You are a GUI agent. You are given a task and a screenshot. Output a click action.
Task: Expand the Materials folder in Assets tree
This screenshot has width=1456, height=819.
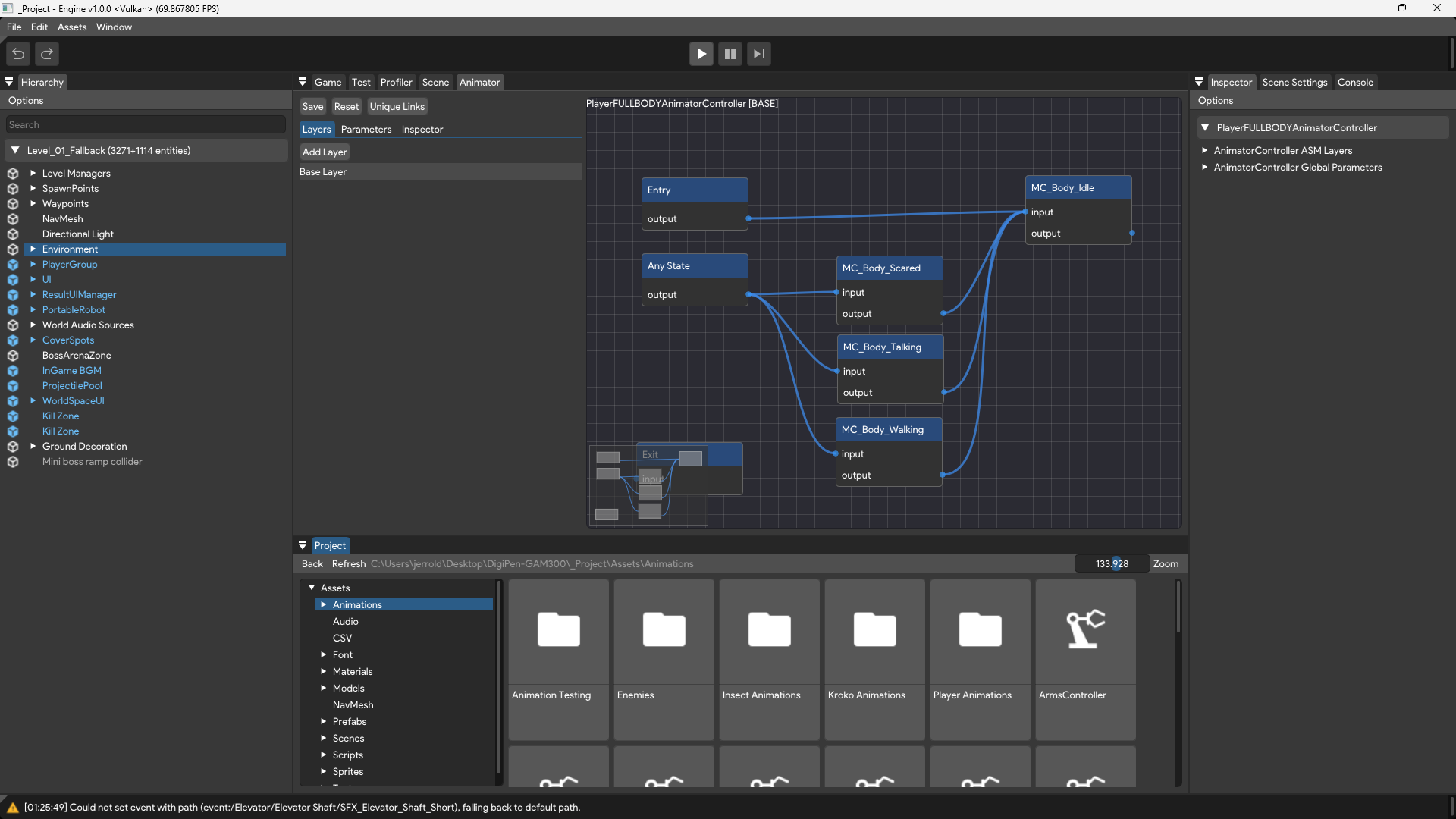click(323, 671)
